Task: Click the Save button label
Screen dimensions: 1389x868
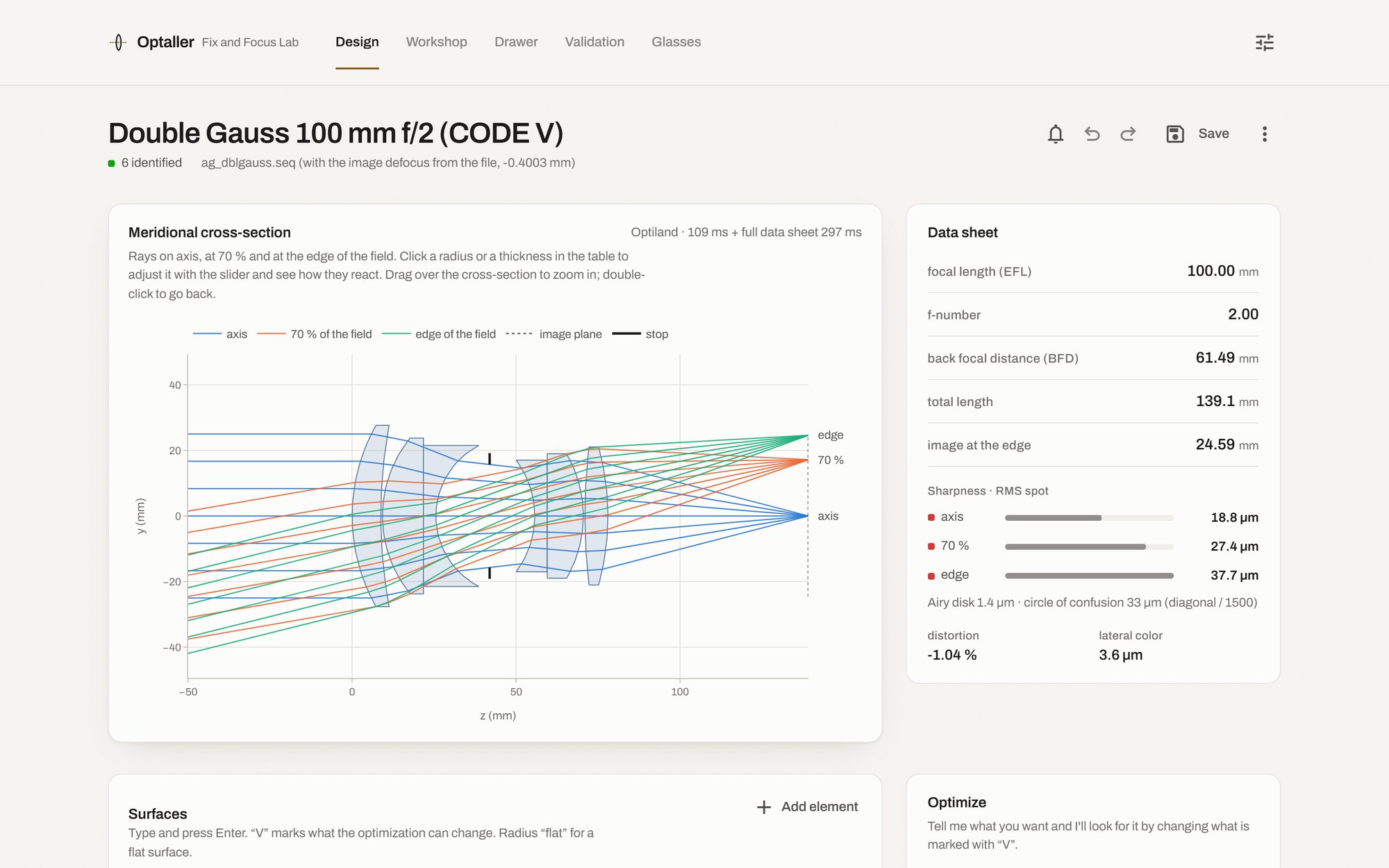Action: coord(1213,133)
